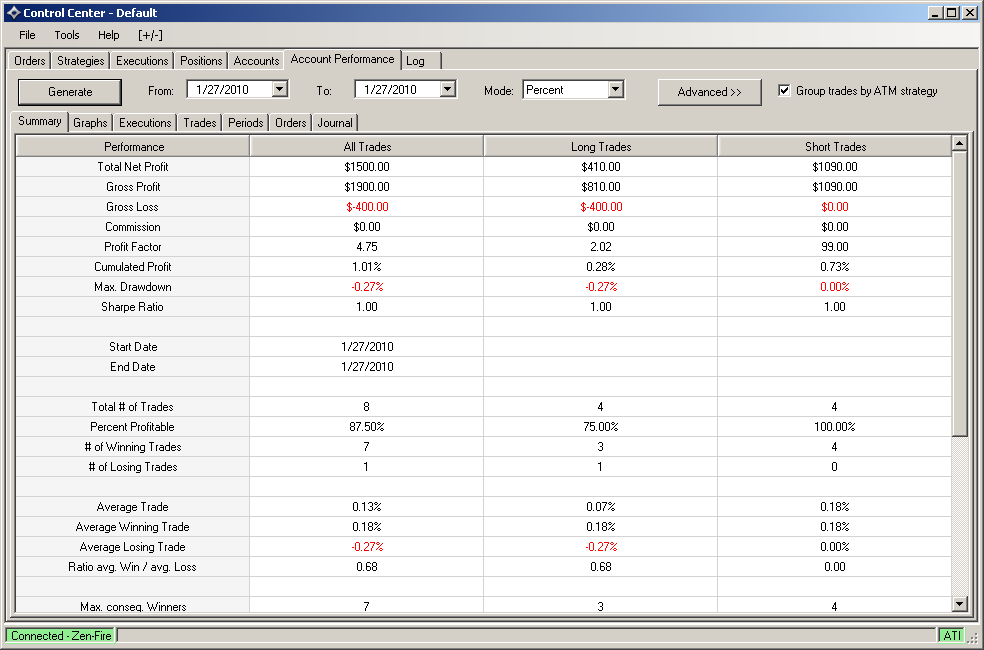Click the Generate button
This screenshot has width=984, height=650.
(x=70, y=92)
